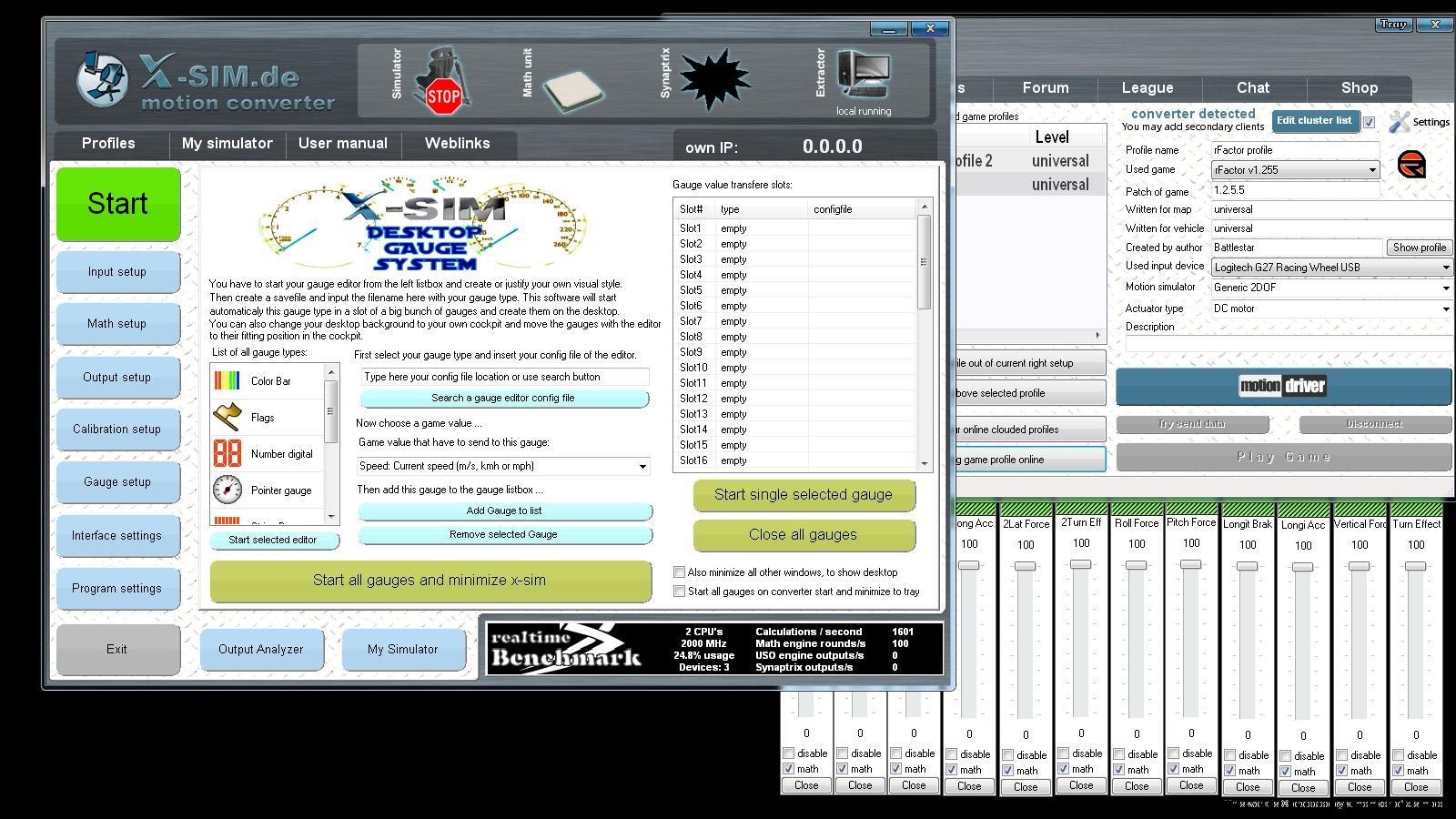Toggle disable checkbox under Longit Brak
The height and width of the screenshot is (819, 1456).
click(x=1230, y=755)
